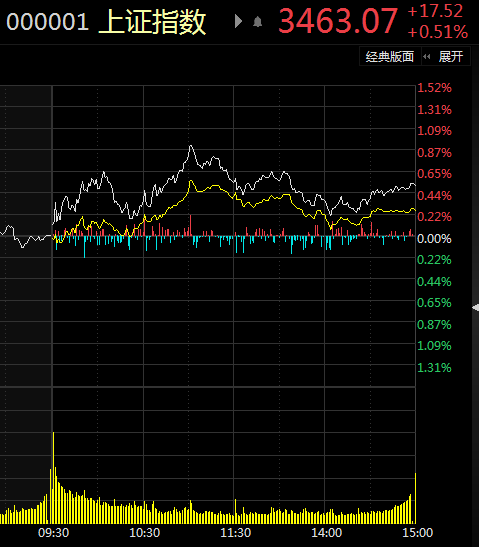479x547 pixels.
Task: Click the 1.52% top scale label
Action: pyautogui.click(x=434, y=88)
